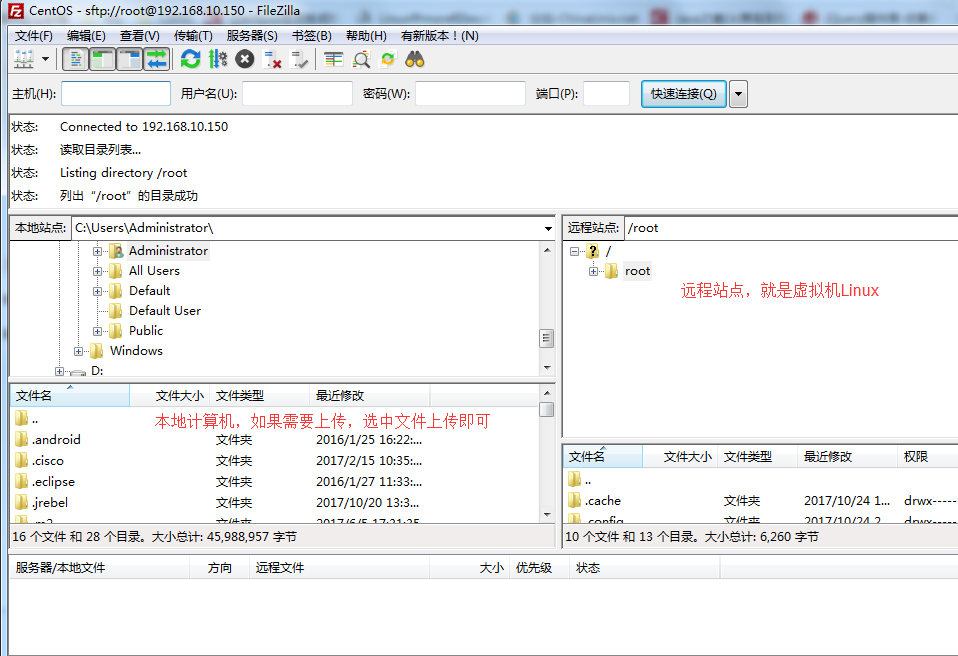This screenshot has width=958, height=656.
Task: Sort local files by 最近修改 column
Action: pos(370,395)
